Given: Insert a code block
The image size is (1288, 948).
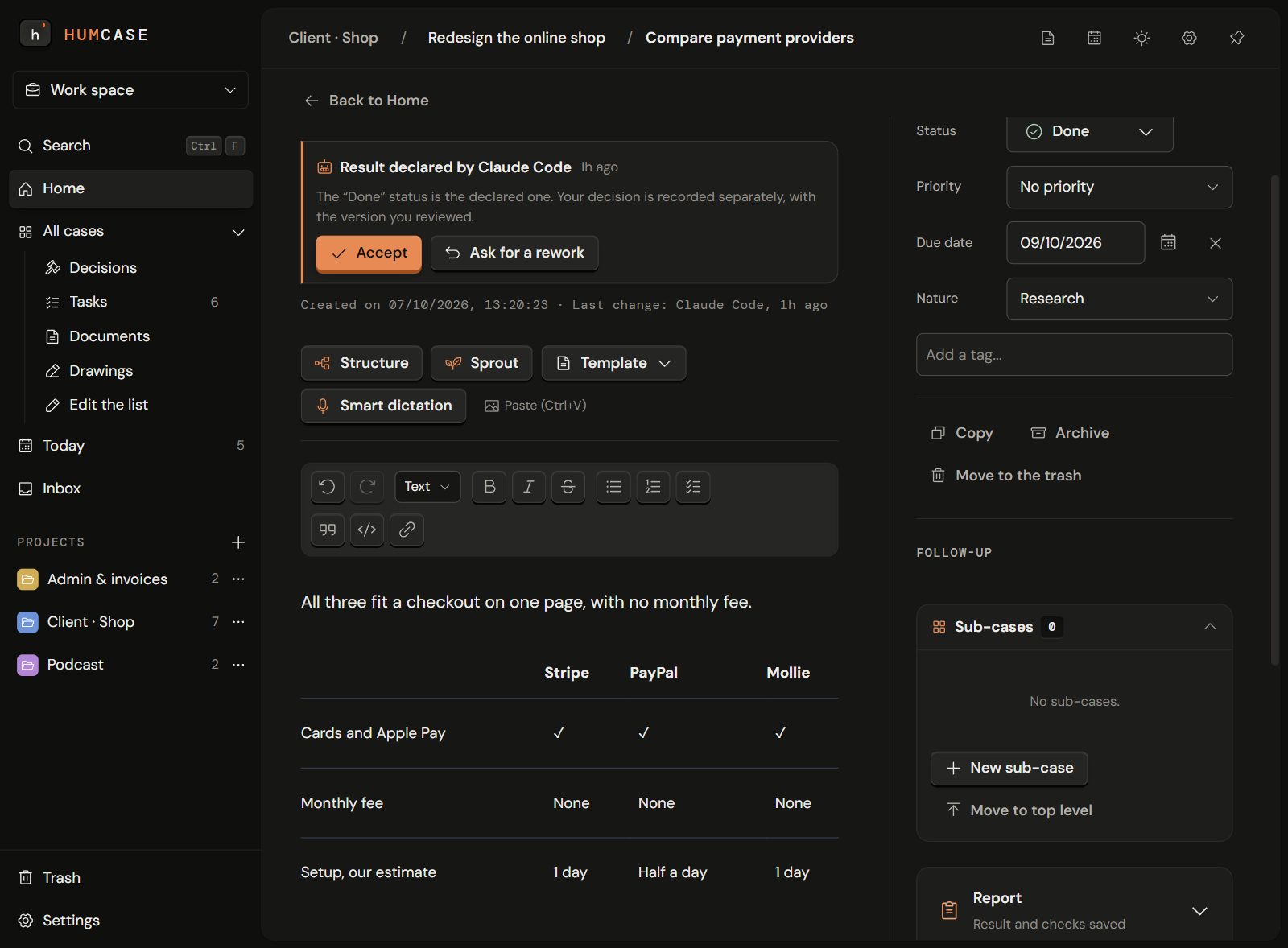Looking at the screenshot, I should click(x=367, y=530).
